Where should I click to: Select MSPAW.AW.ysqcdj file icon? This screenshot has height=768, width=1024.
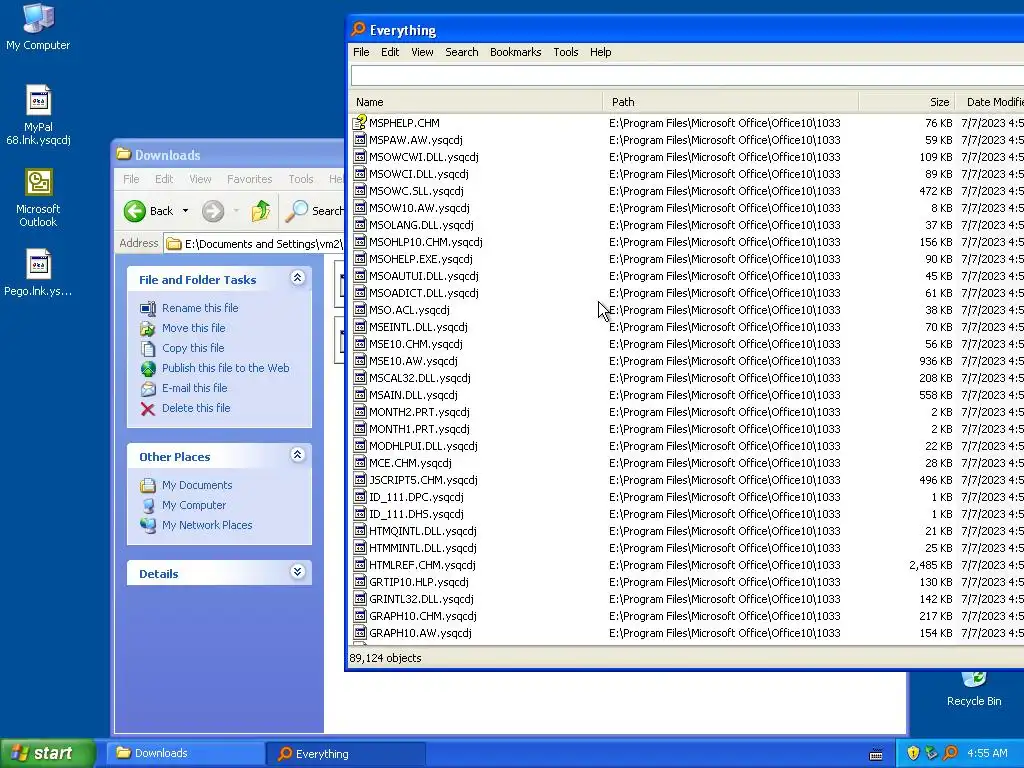360,140
